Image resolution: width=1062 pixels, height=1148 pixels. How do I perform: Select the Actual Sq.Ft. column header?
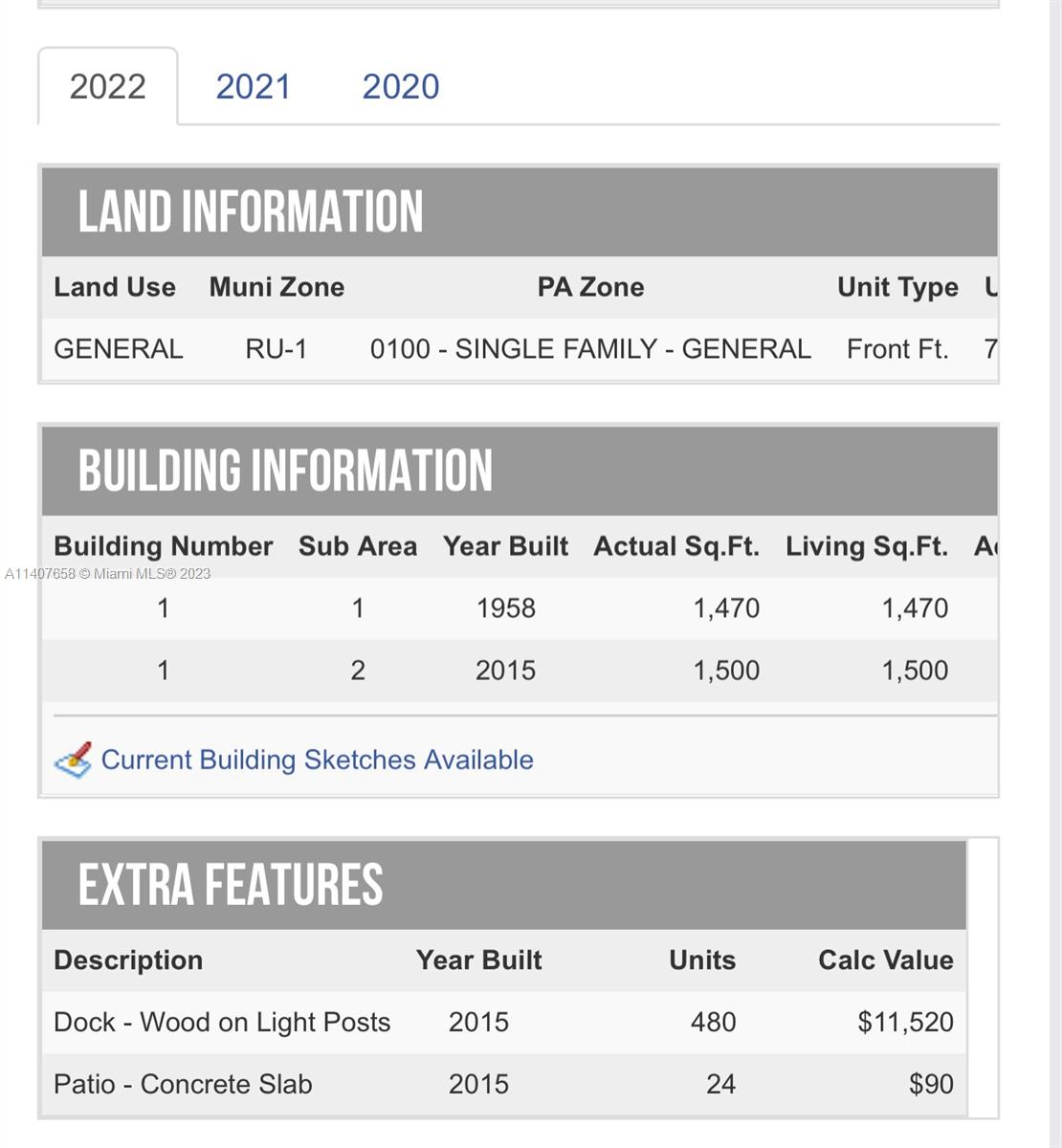pos(676,546)
